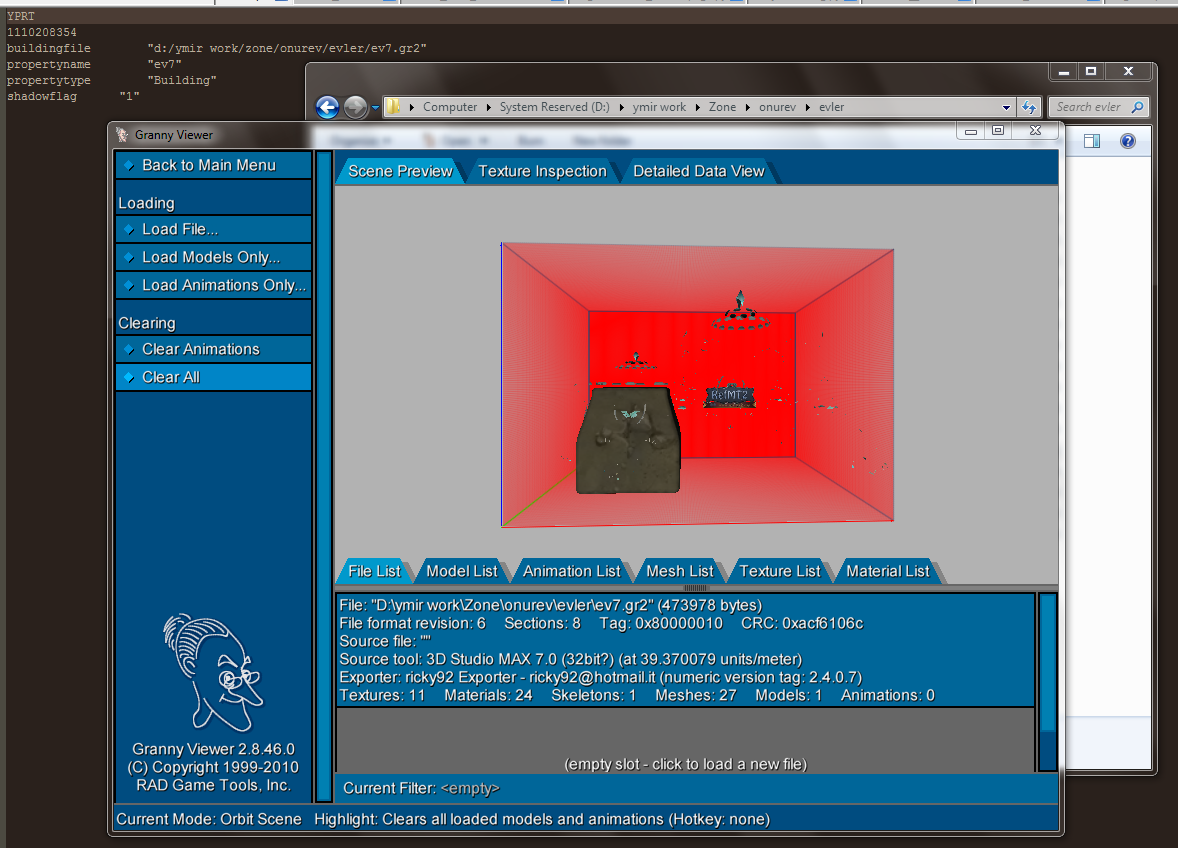Click the diamond icon beside Load Models Only
Screen dimensions: 1178x848
(x=129, y=257)
